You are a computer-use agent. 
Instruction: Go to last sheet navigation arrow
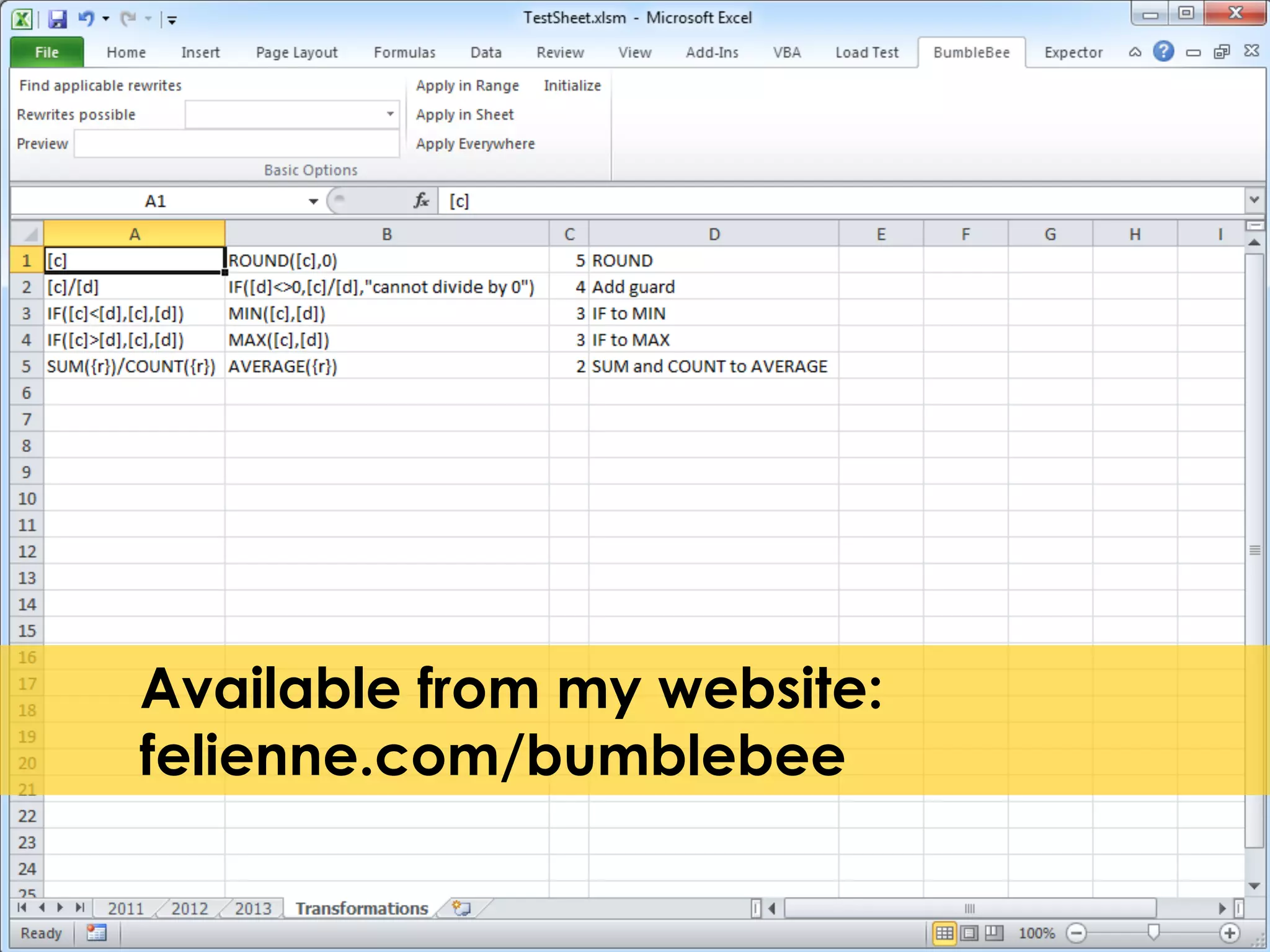(79, 908)
